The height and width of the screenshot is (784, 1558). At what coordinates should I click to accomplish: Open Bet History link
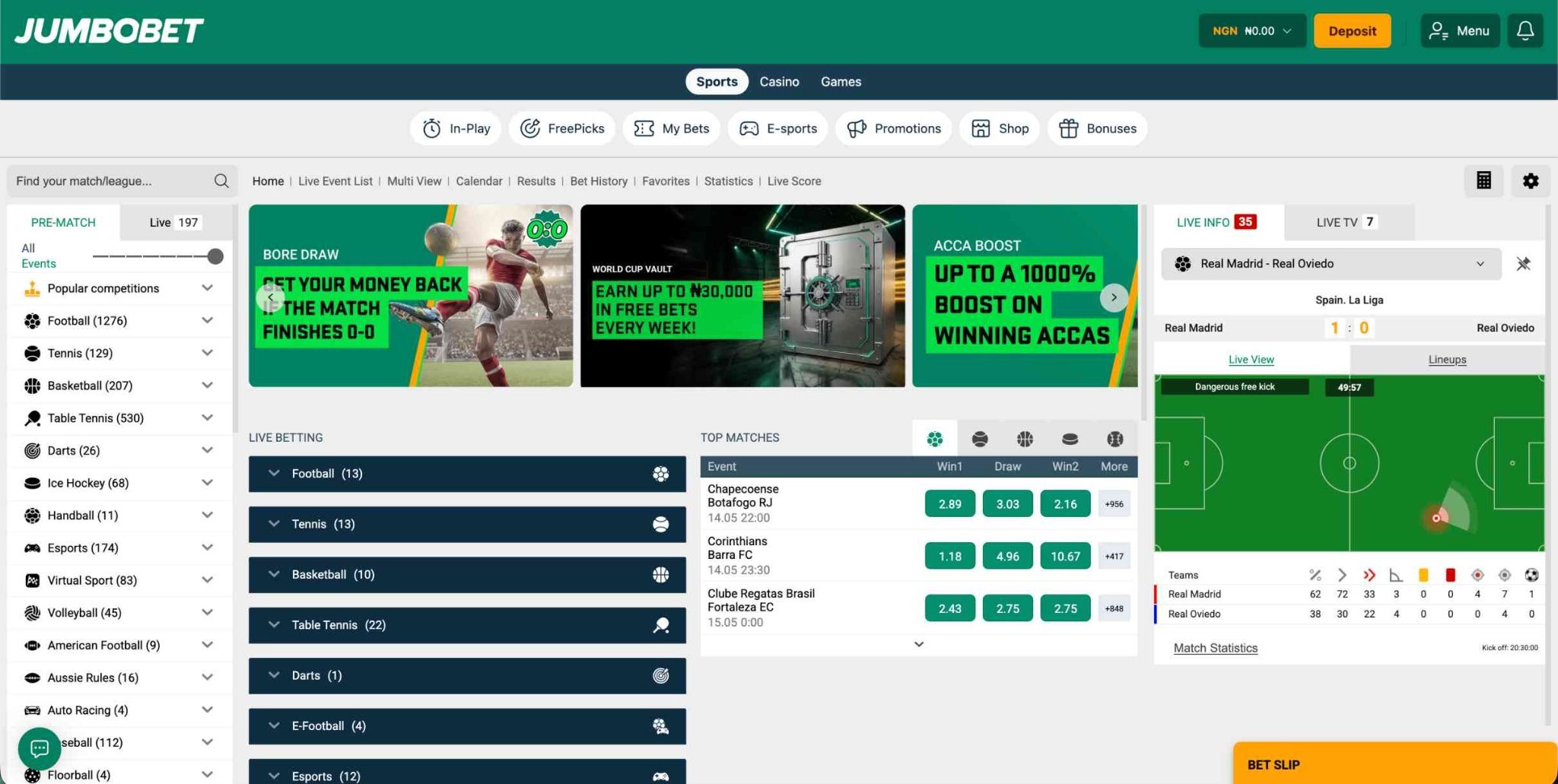click(599, 181)
